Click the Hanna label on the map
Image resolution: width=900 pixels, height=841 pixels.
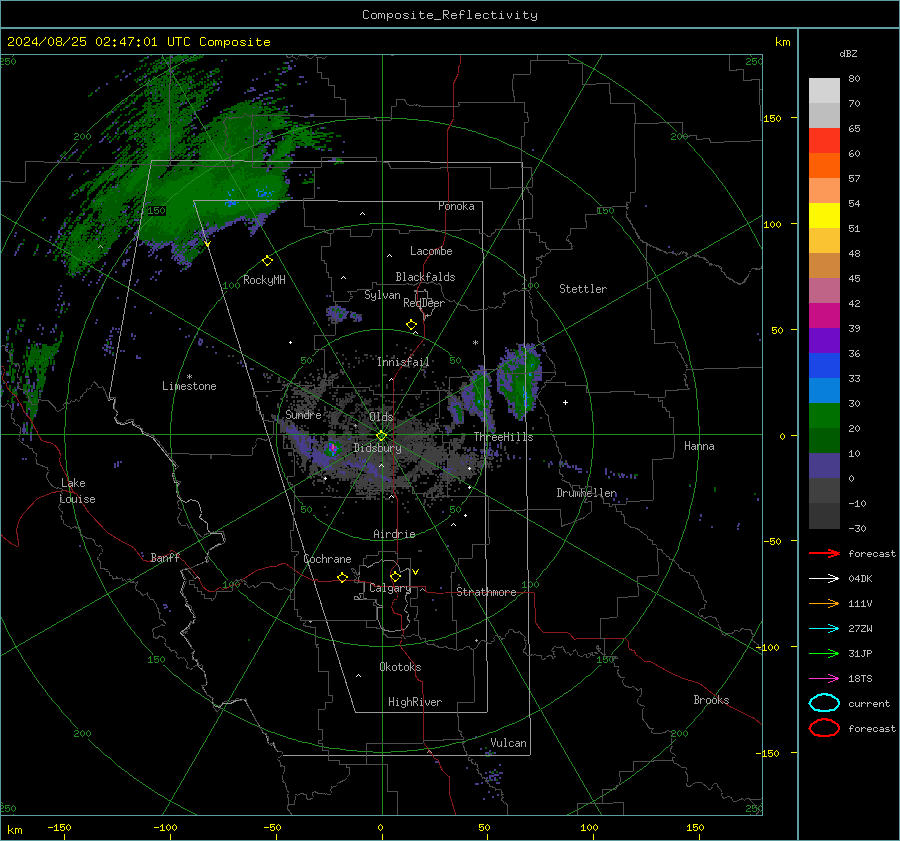click(699, 446)
